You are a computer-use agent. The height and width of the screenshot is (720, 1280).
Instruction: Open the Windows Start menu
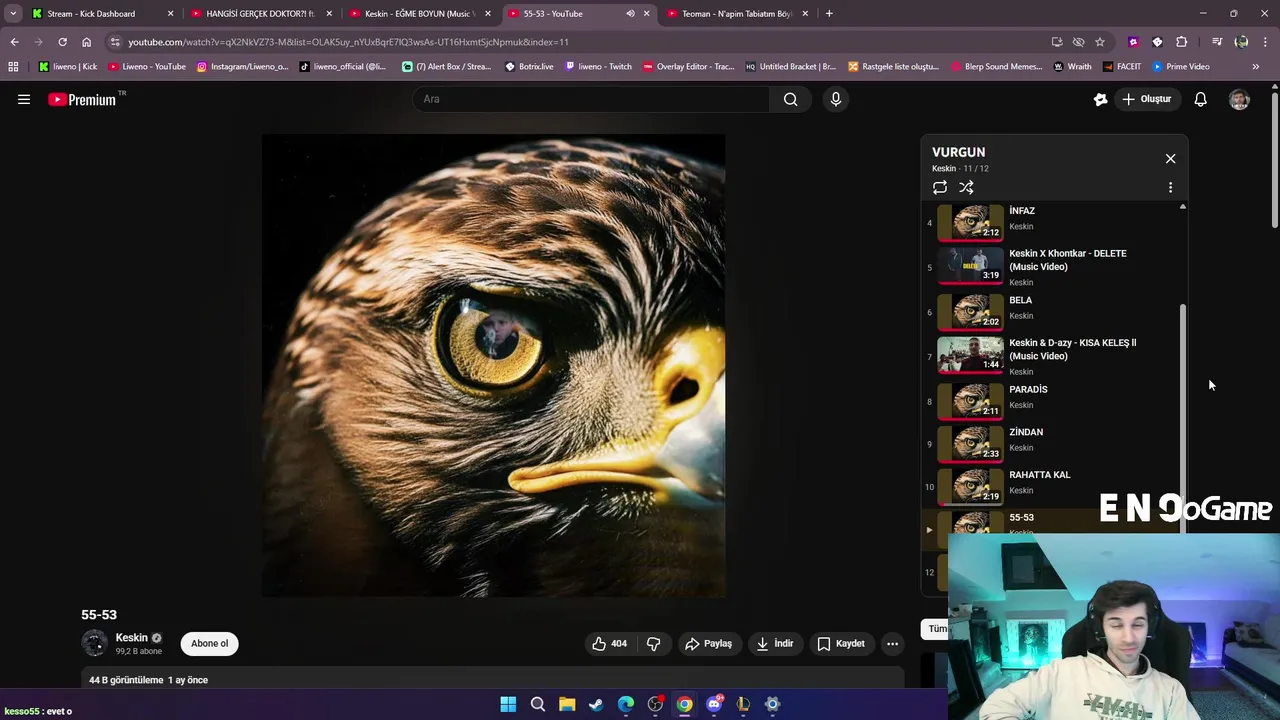pyautogui.click(x=508, y=704)
